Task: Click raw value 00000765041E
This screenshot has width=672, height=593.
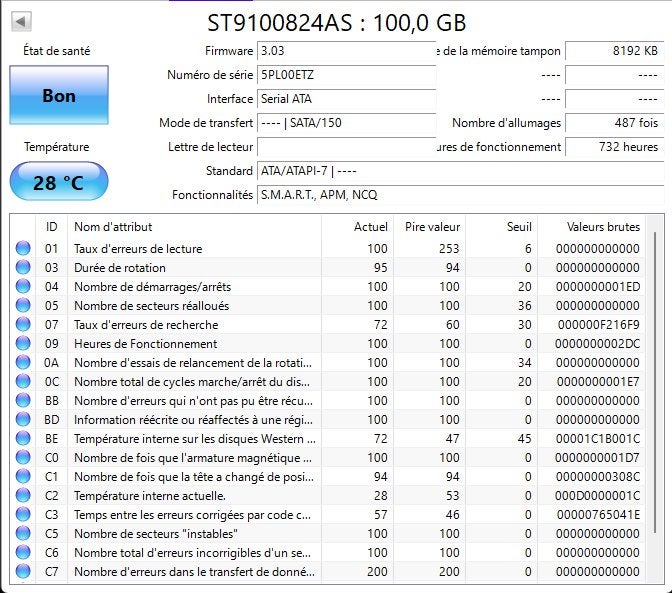Action: tap(599, 515)
